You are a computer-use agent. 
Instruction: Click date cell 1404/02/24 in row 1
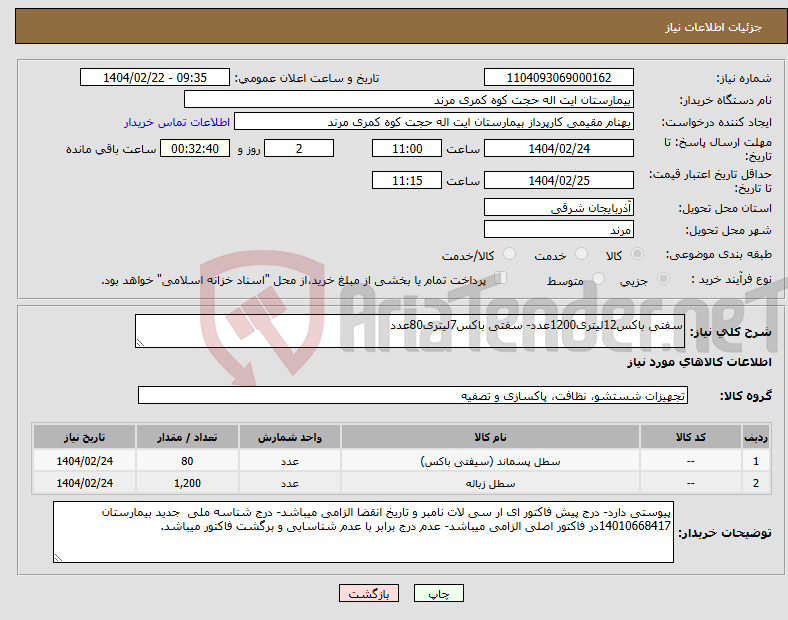[84, 461]
